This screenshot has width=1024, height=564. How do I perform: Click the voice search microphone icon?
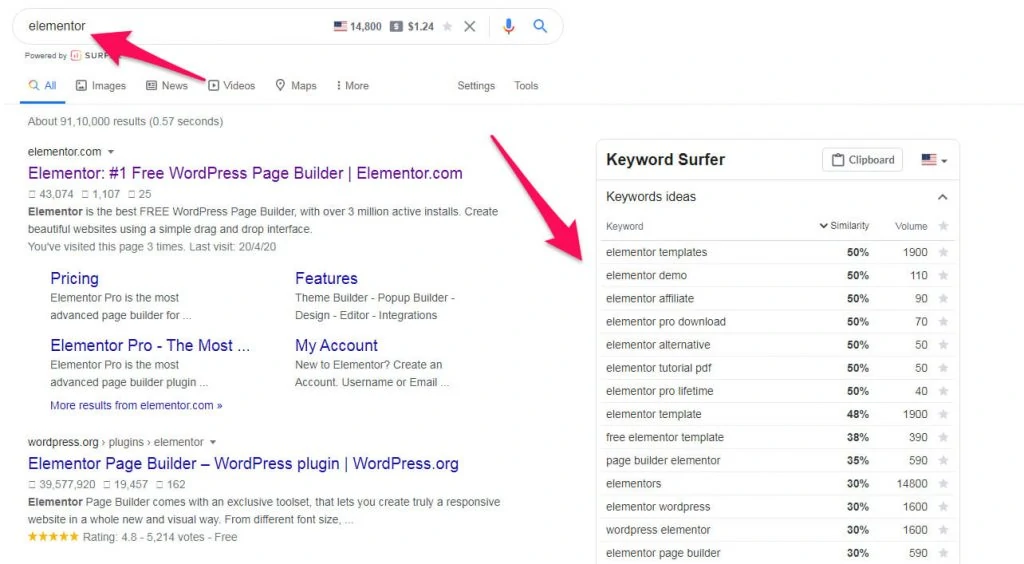[508, 26]
